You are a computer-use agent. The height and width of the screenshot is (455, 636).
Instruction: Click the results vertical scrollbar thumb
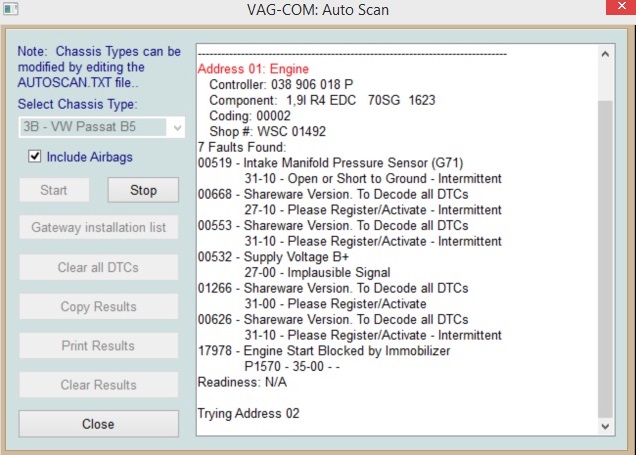coord(606,255)
